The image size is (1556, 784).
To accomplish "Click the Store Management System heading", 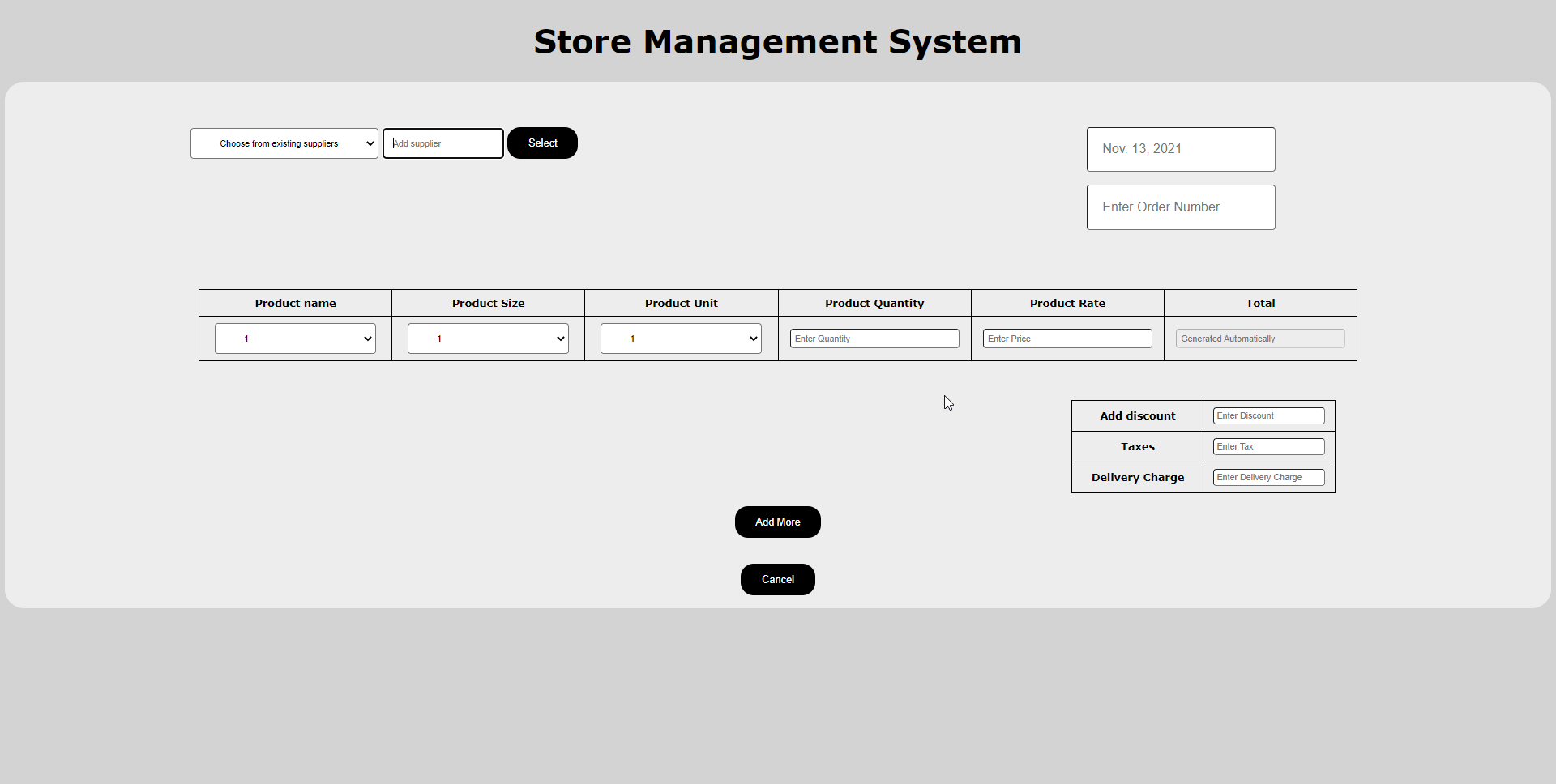I will tap(778, 42).
